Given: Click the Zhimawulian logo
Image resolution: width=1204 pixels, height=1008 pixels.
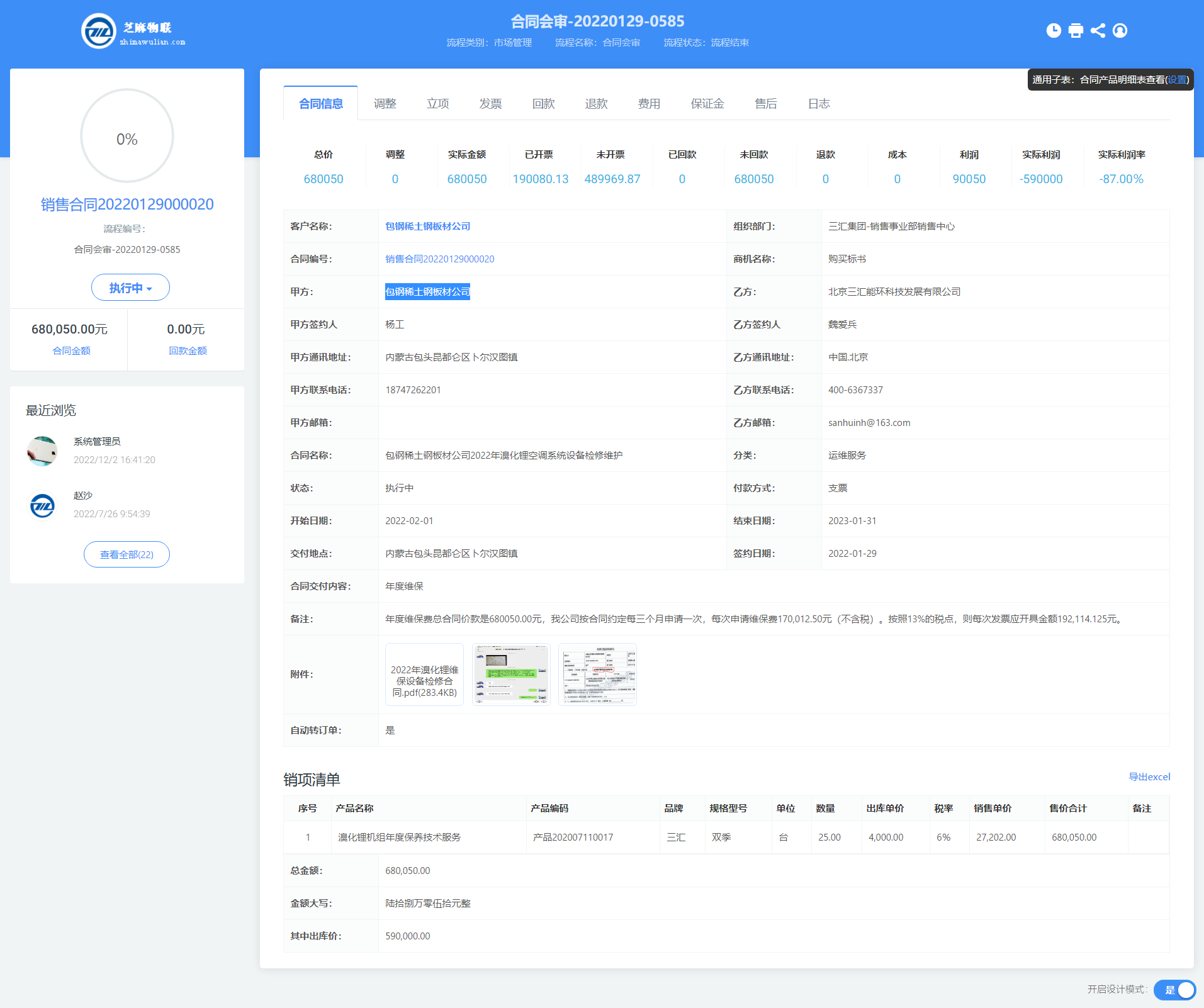Looking at the screenshot, I should [133, 31].
